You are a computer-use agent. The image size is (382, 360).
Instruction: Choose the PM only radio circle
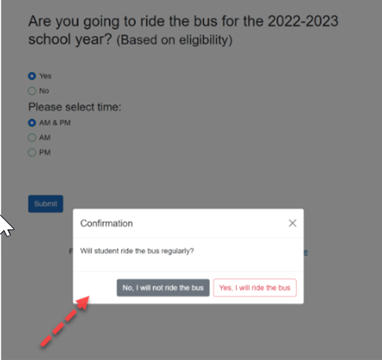pyautogui.click(x=32, y=153)
